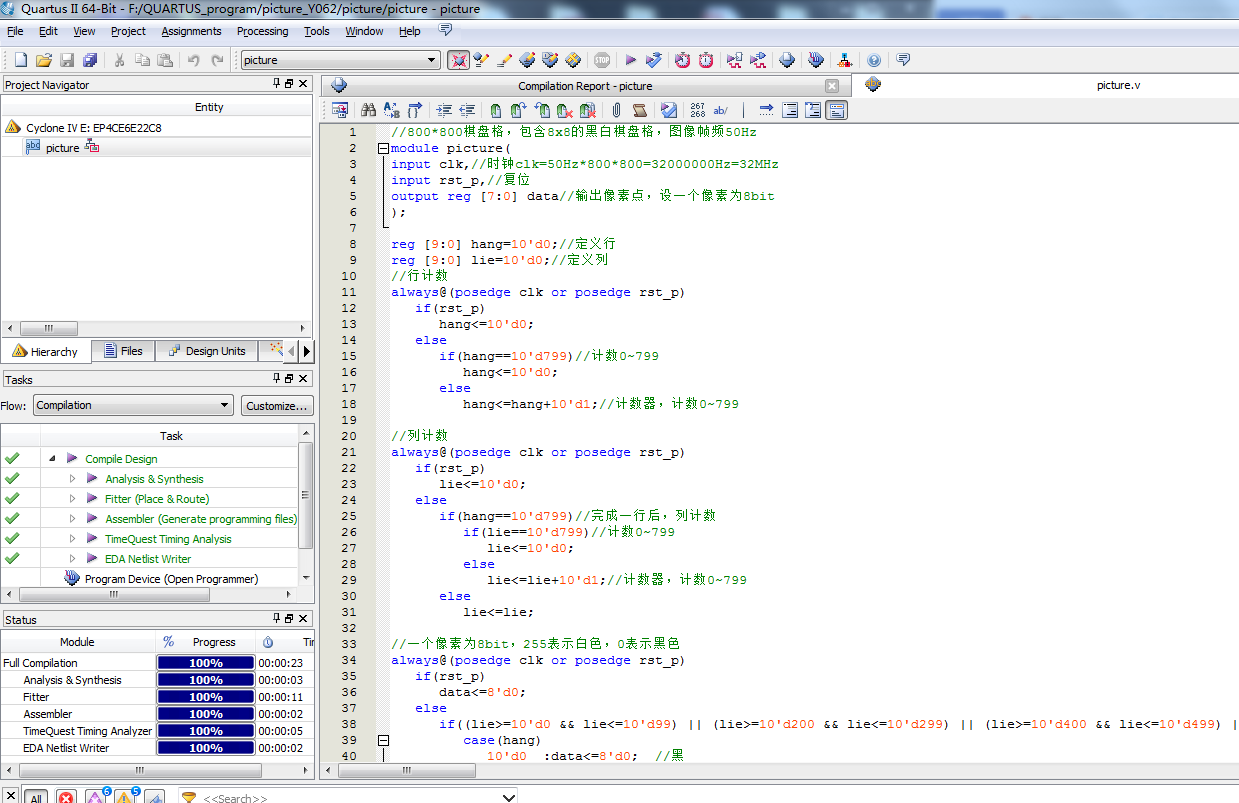Image resolution: width=1239 pixels, height=803 pixels.
Task: Open the picture project entity dropdown
Action: tap(432, 60)
